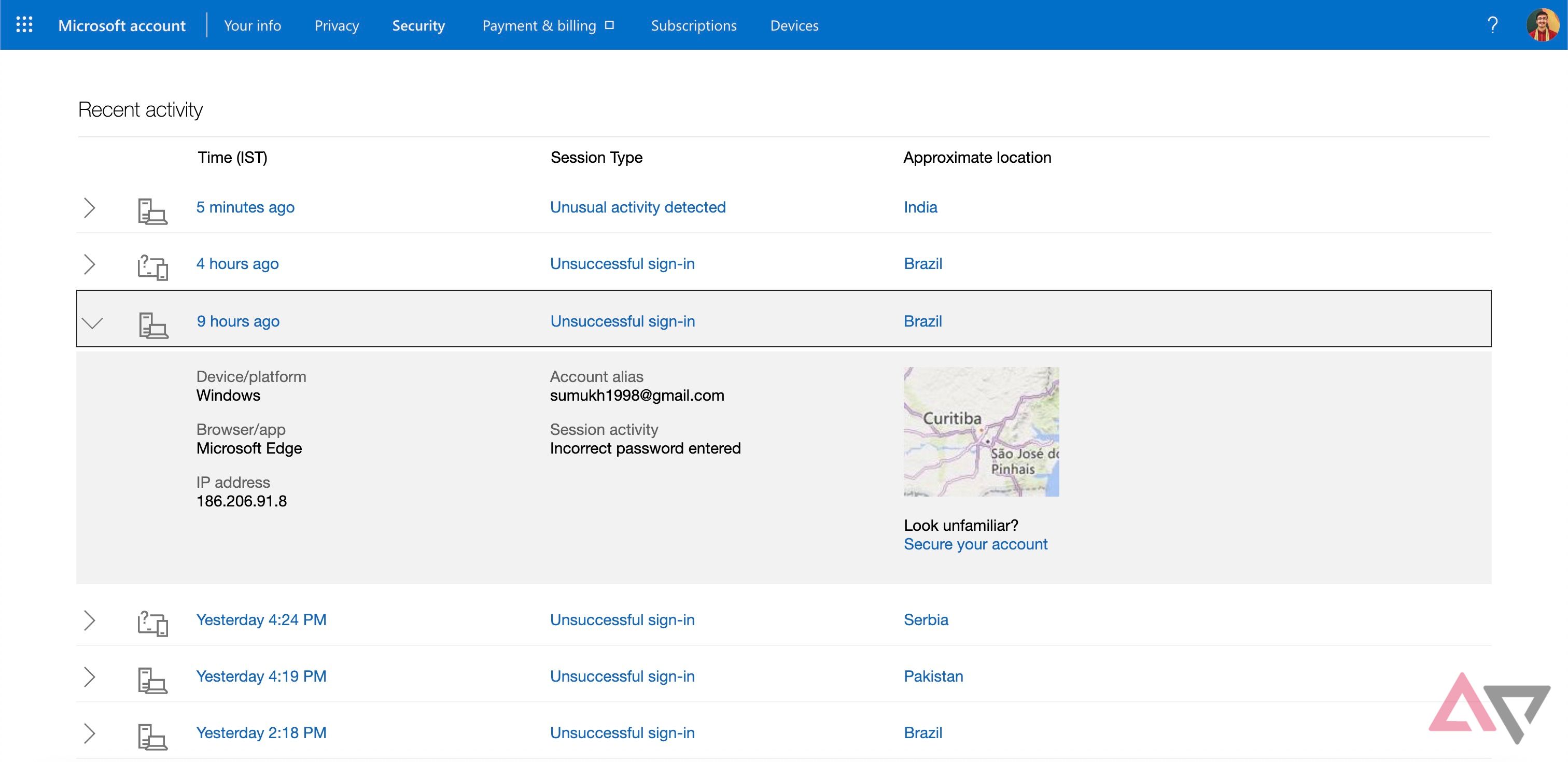This screenshot has width=1568, height=762.
Task: Expand the 5 minutes ago activity row
Action: click(x=90, y=207)
